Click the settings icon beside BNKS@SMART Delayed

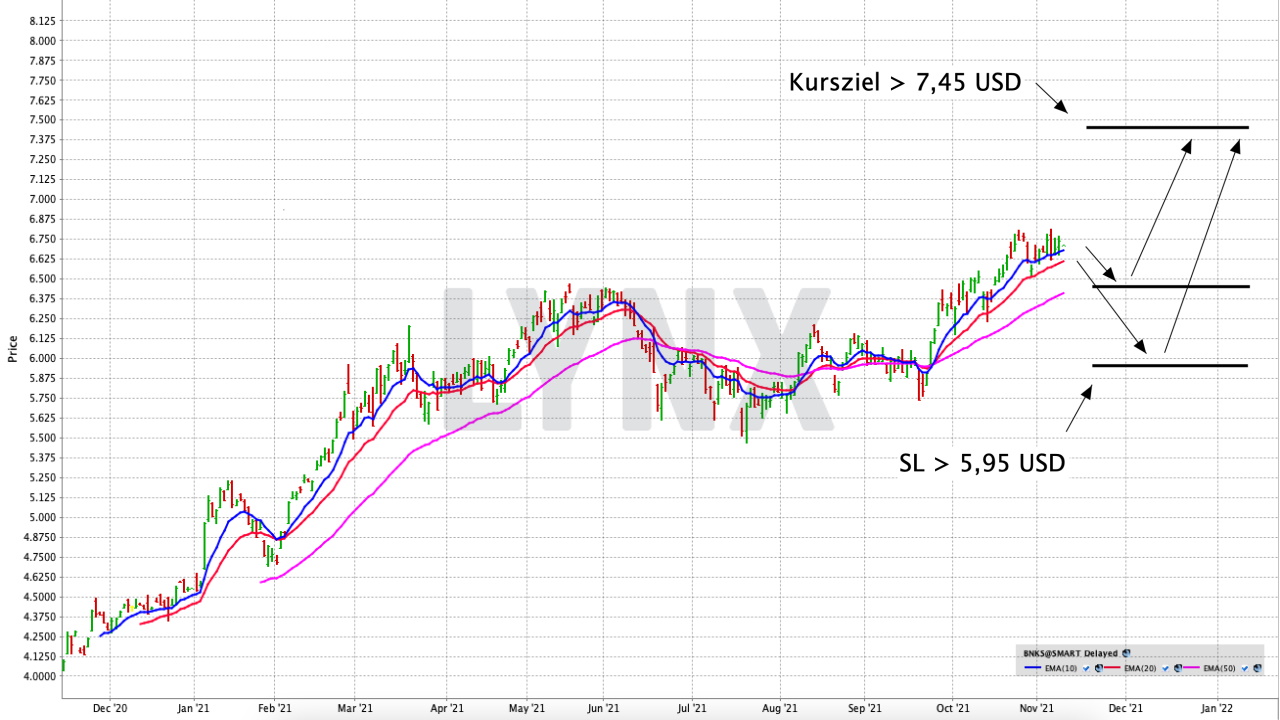click(1126, 653)
